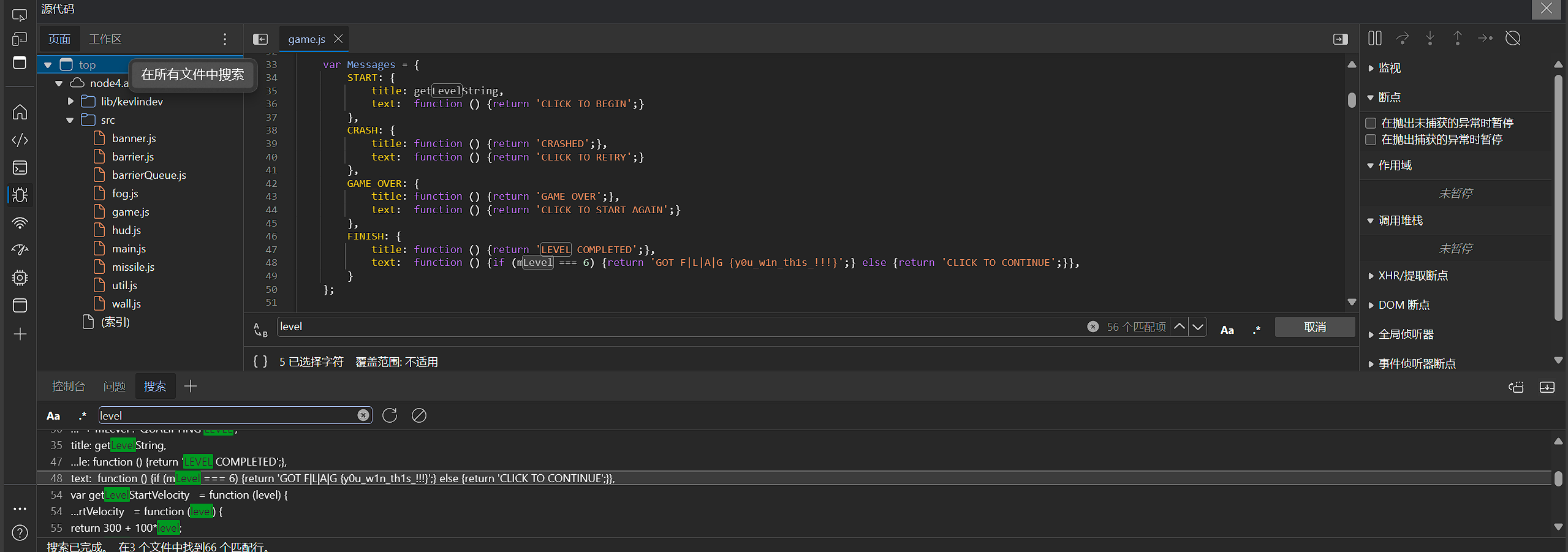Open the Welcome home icon in sidebar
Image resolution: width=1568 pixels, height=552 pixels.
20,112
